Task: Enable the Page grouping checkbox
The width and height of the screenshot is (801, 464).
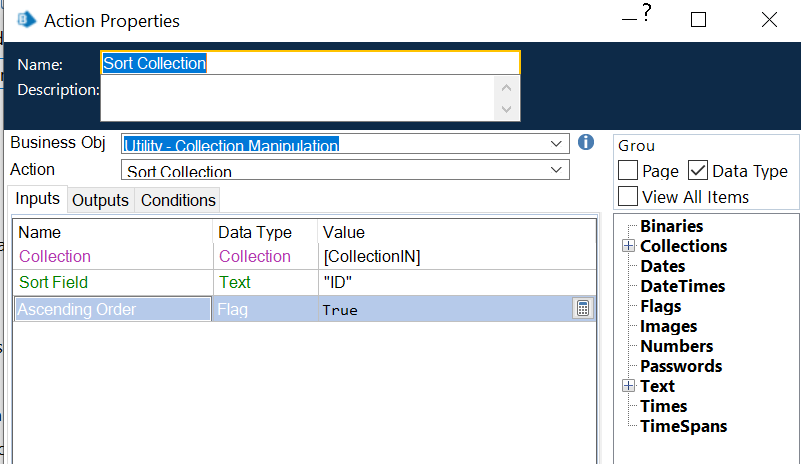Action: (x=628, y=171)
